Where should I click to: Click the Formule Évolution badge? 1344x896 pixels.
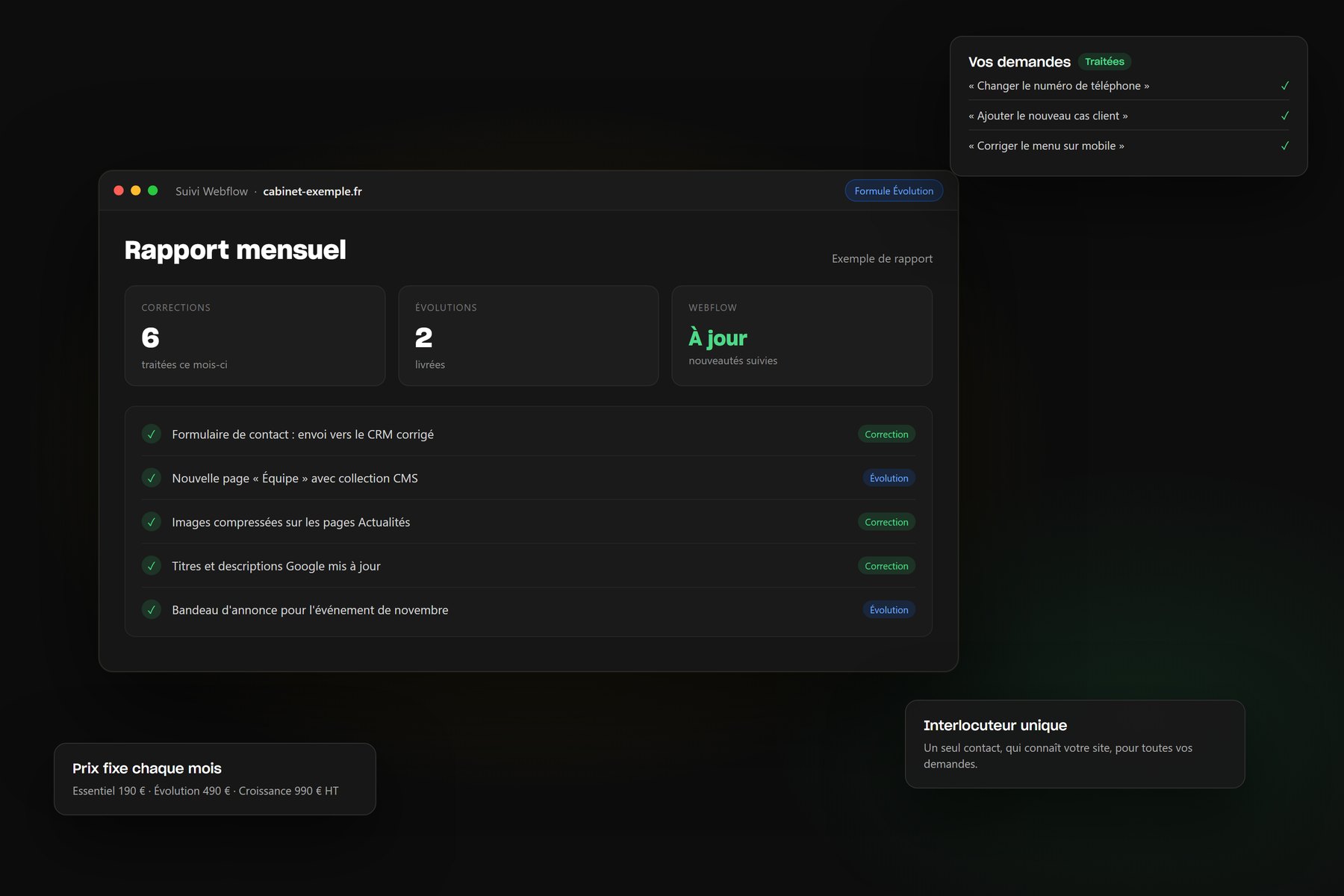click(x=894, y=190)
